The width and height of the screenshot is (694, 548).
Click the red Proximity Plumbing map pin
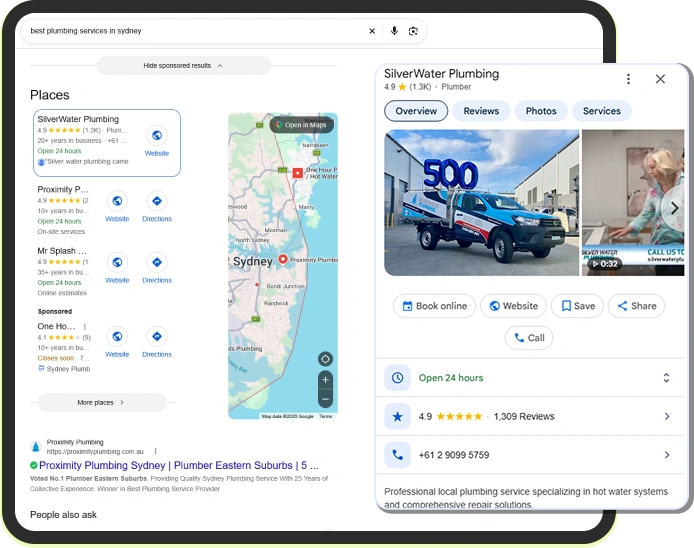point(283,259)
